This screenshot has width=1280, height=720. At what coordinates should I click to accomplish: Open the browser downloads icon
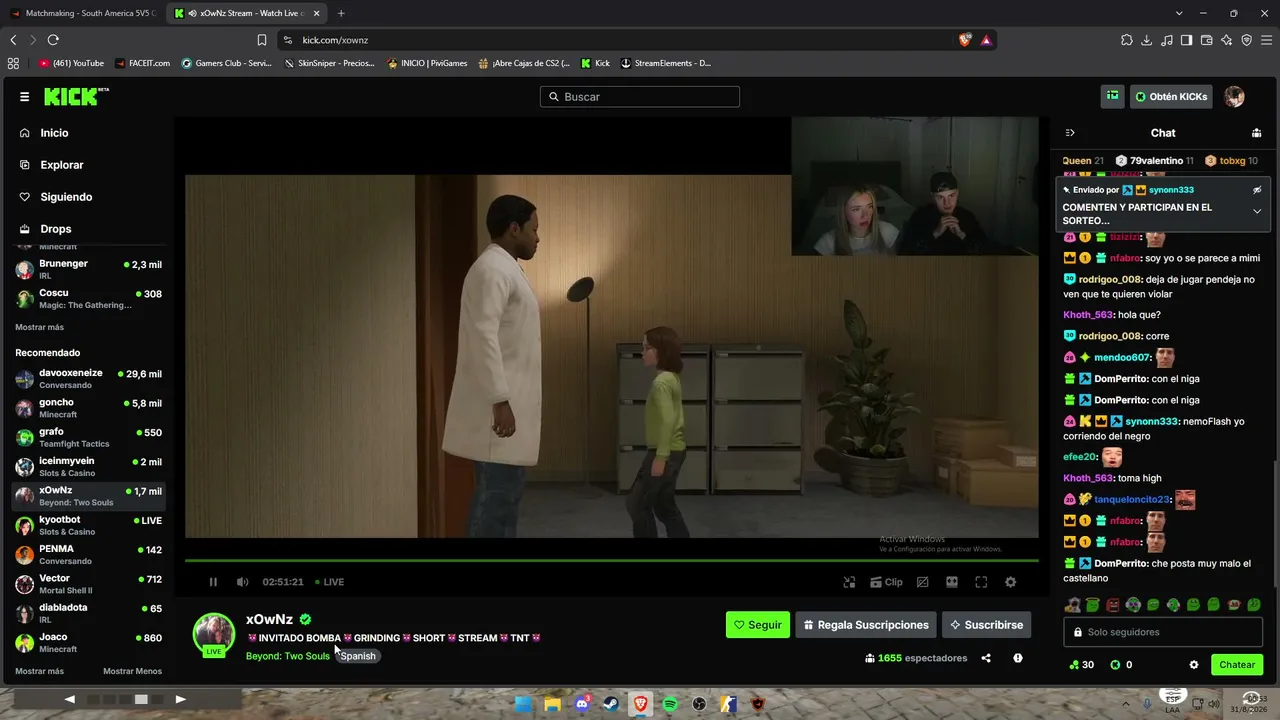pyautogui.click(x=1147, y=40)
